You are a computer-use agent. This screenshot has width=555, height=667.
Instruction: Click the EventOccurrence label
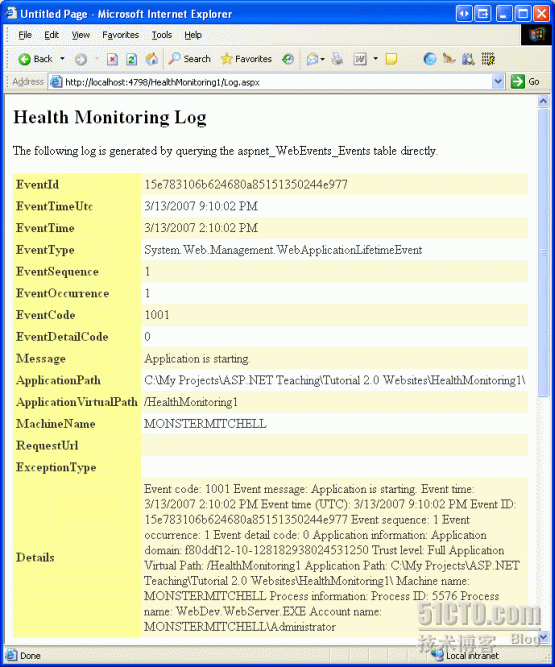[x=63, y=293]
